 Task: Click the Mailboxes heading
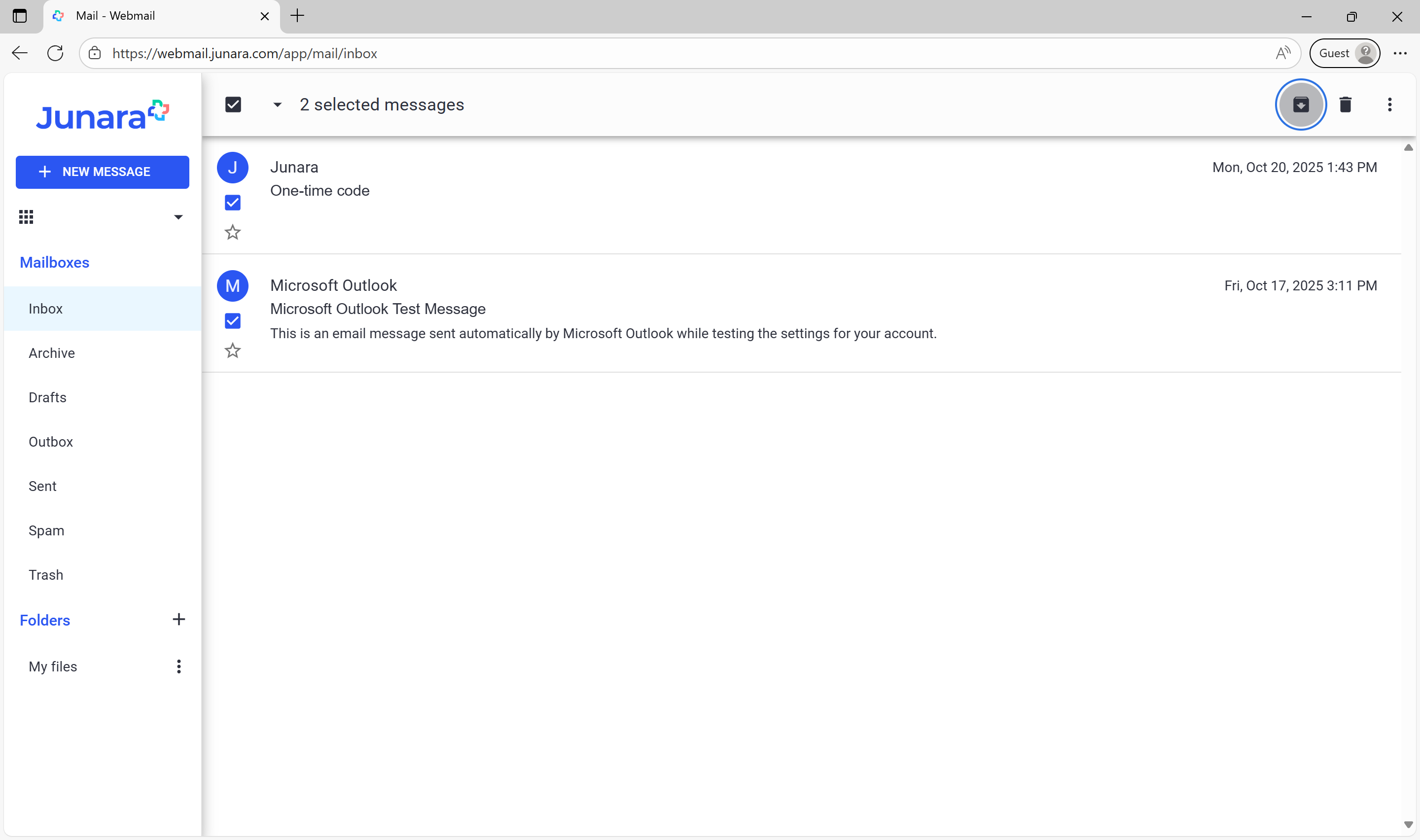point(54,263)
